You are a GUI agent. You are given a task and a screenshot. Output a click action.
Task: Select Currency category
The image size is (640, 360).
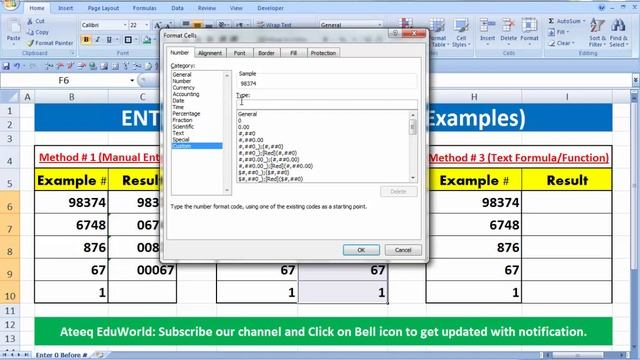(x=184, y=88)
